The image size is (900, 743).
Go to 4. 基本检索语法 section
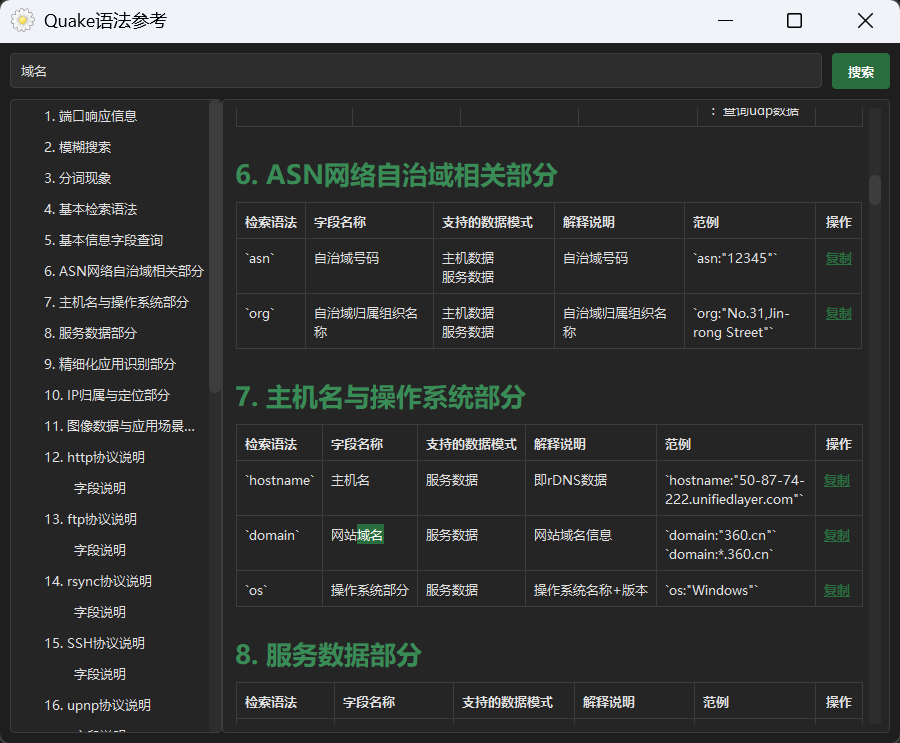[x=91, y=209]
